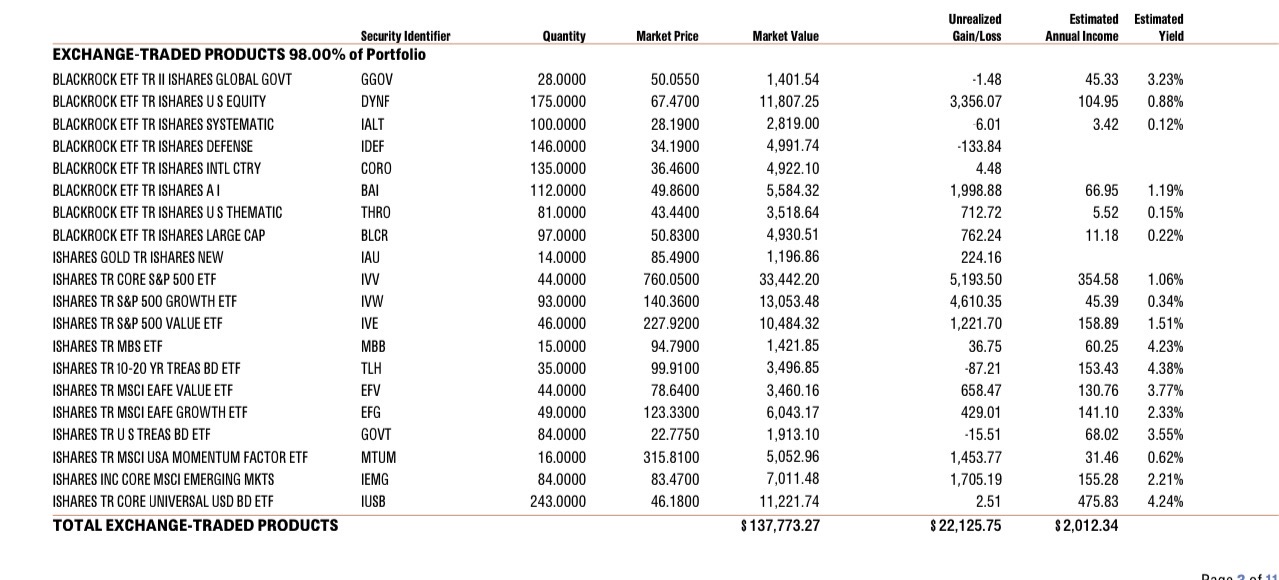The width and height of the screenshot is (1279, 580).
Task: Click the Estimated Yield column header
Action: 1158,27
